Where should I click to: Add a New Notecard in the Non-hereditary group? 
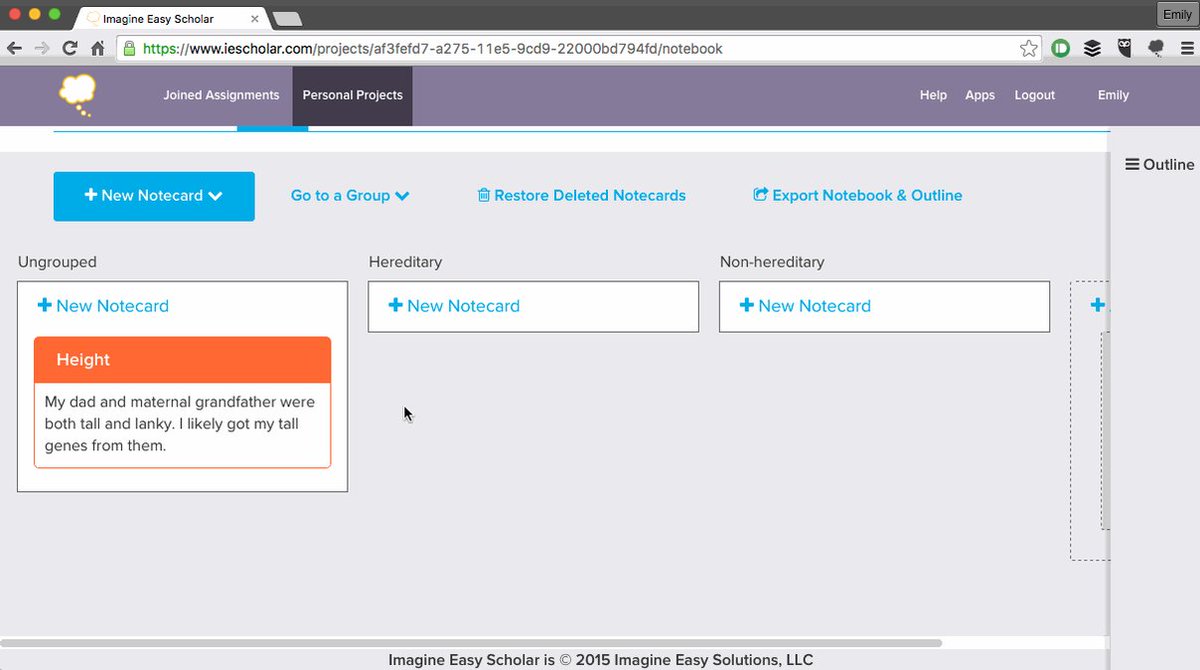pyautogui.click(x=805, y=306)
